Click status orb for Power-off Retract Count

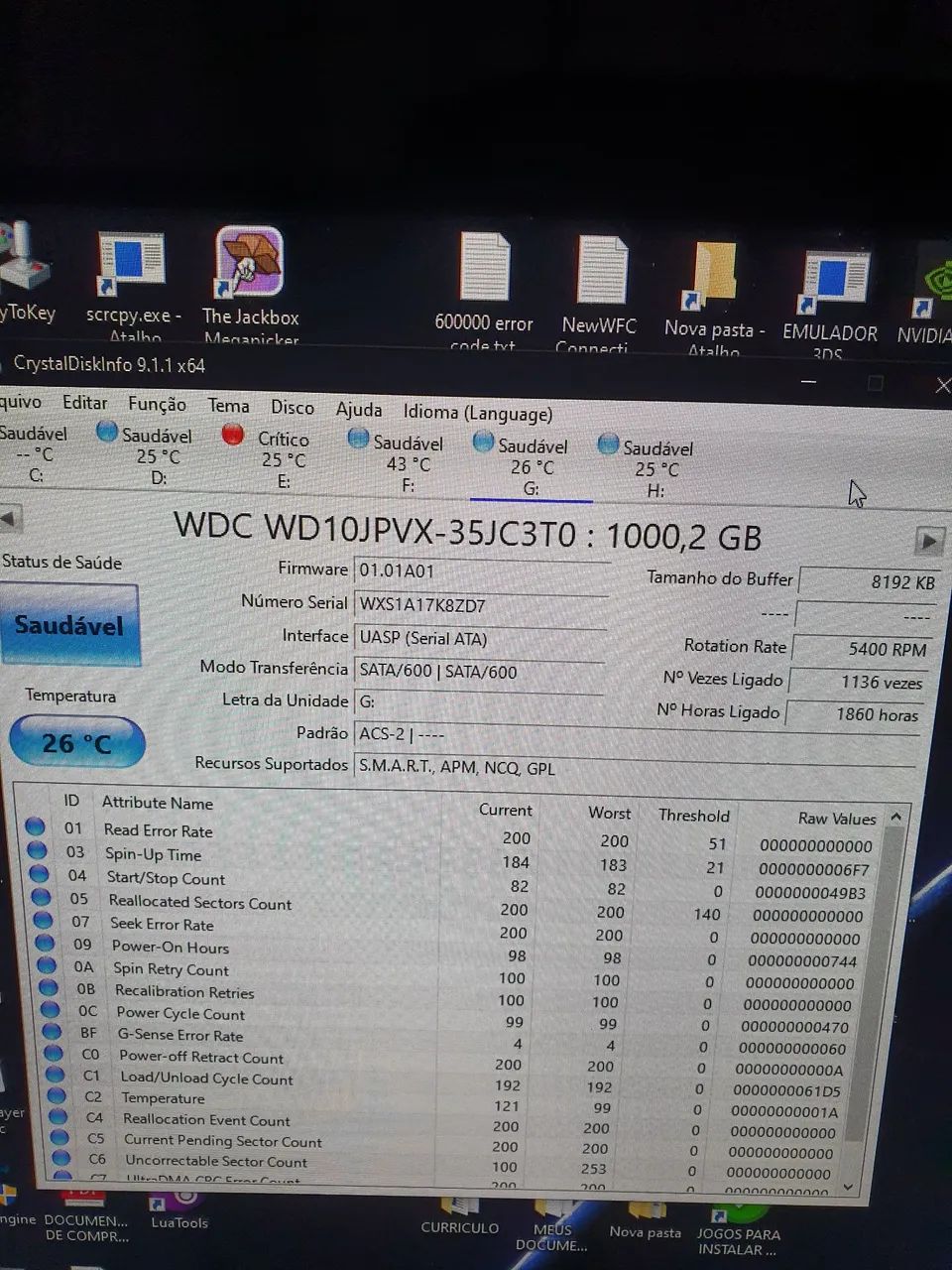(x=55, y=1053)
